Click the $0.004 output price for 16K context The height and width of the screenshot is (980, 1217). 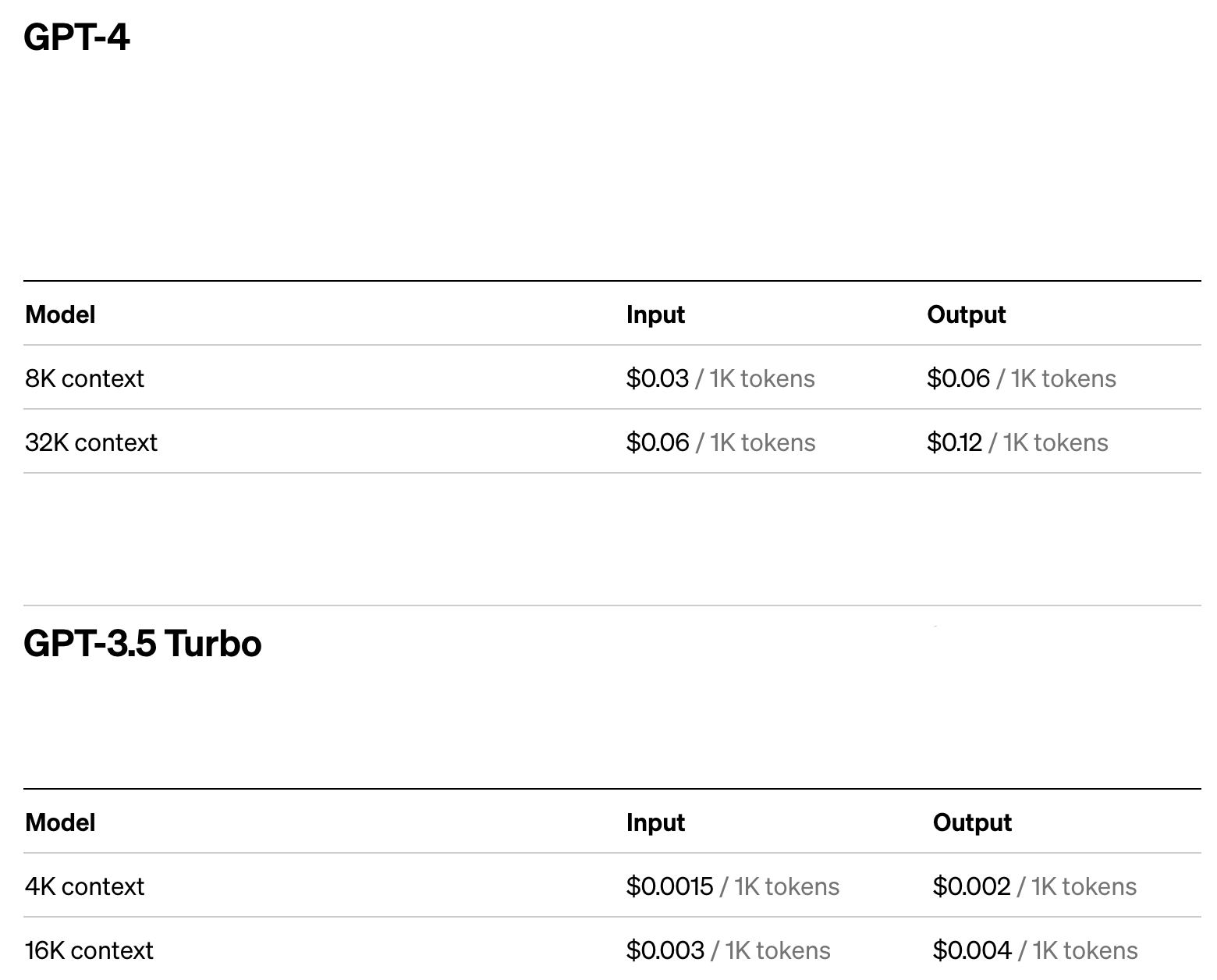pyautogui.click(x=972, y=950)
